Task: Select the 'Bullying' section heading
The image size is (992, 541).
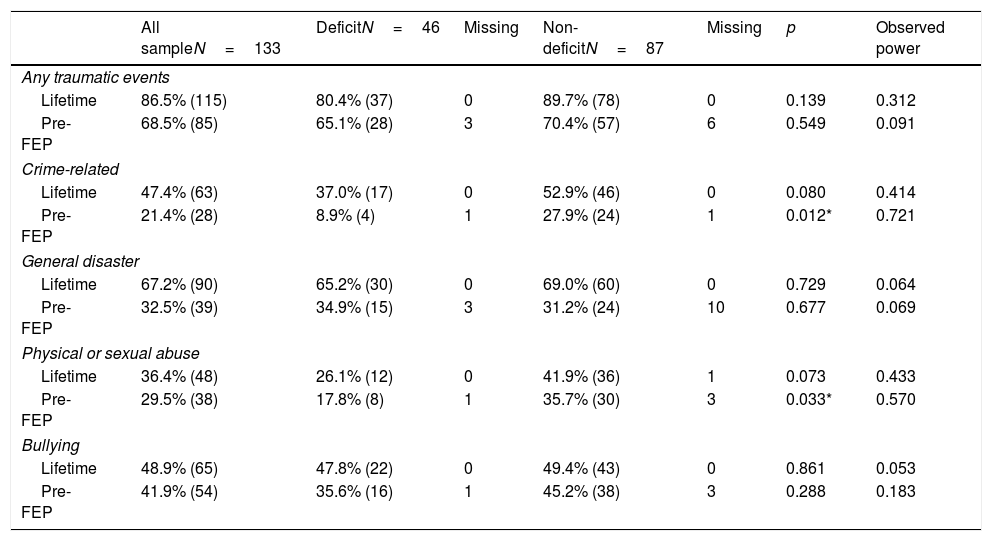Action: pos(51,445)
